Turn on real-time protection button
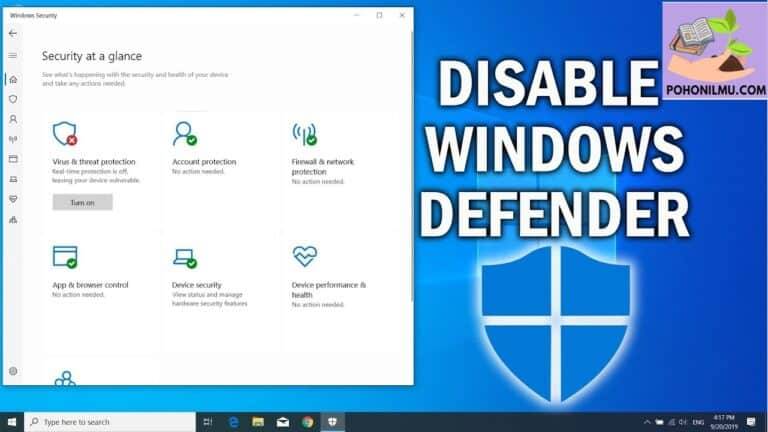 coord(82,202)
